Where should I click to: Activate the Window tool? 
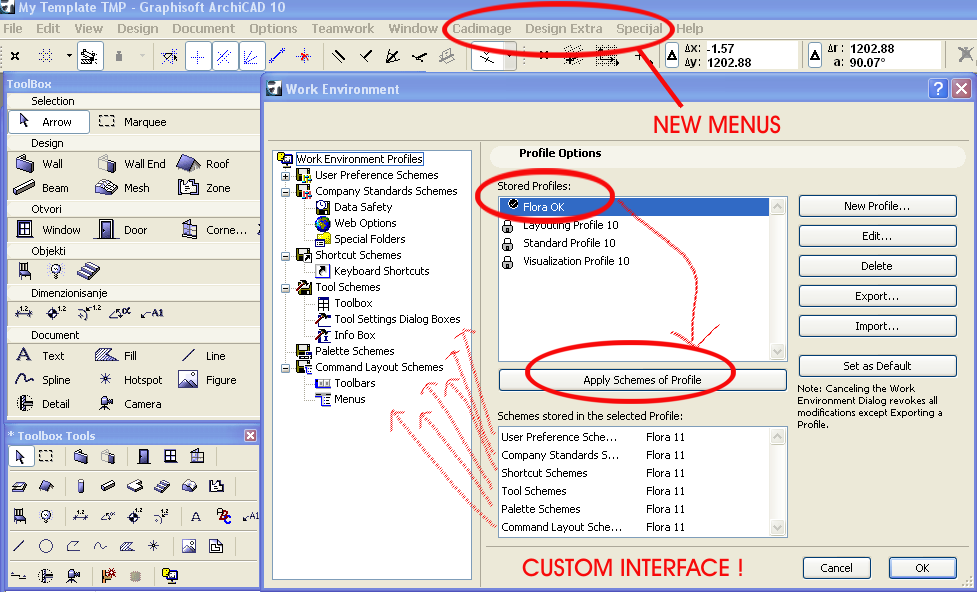48,229
